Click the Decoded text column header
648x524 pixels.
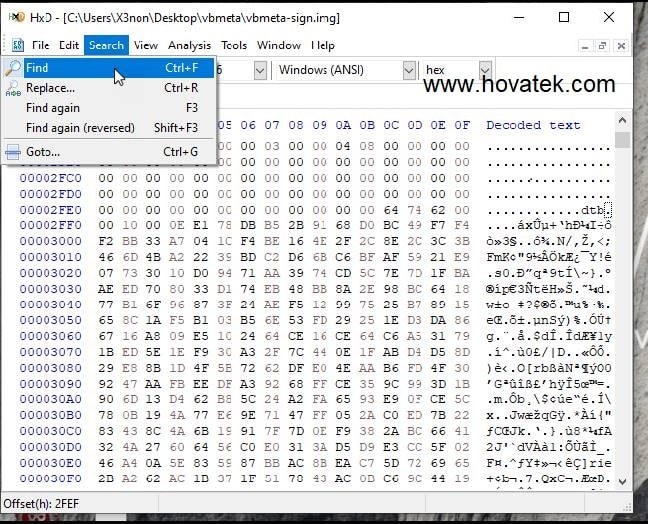pyautogui.click(x=533, y=125)
